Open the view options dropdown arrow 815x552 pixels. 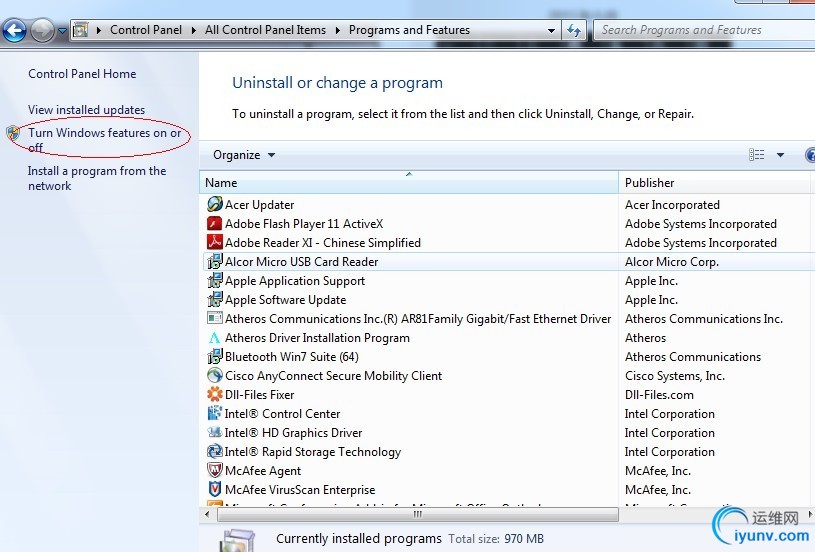pos(780,155)
